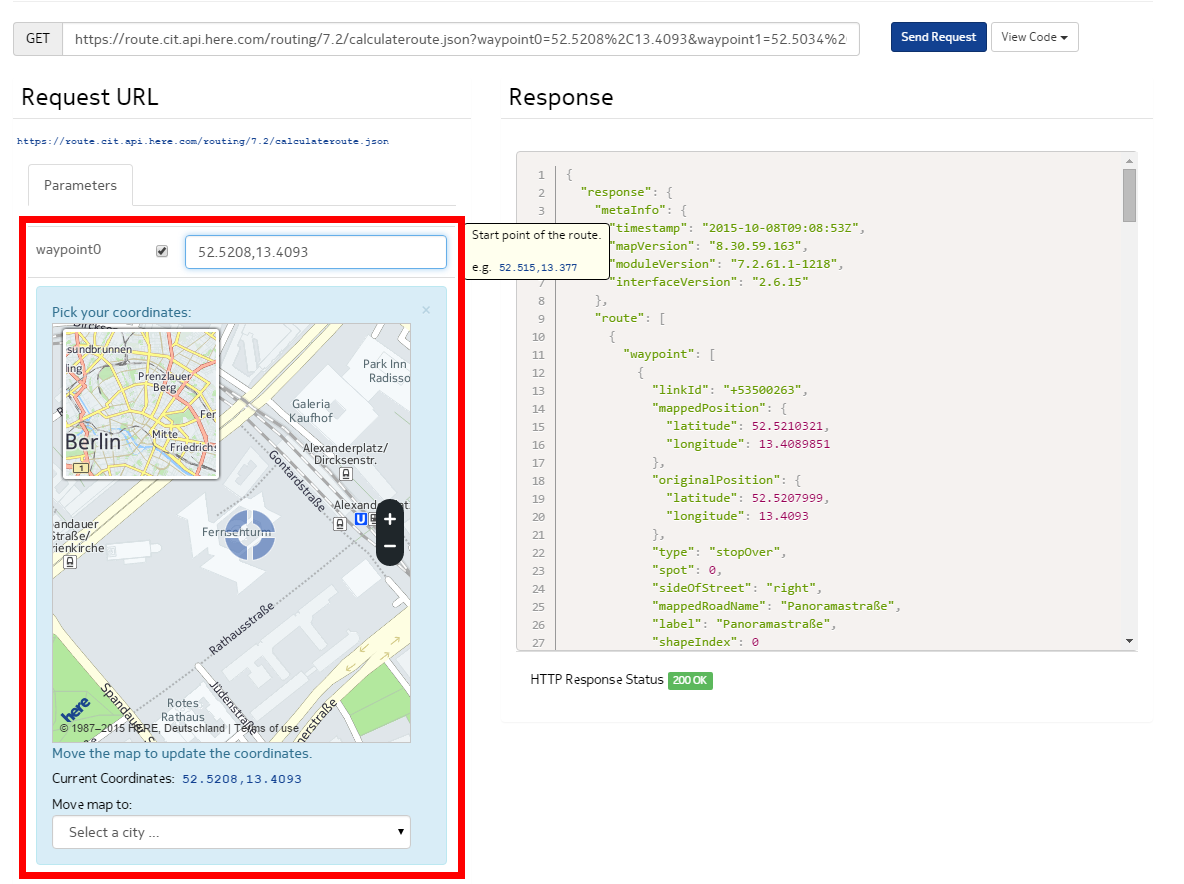Click the response panel scrollbar thumb
This screenshot has height=884, width=1184.
pos(1129,195)
